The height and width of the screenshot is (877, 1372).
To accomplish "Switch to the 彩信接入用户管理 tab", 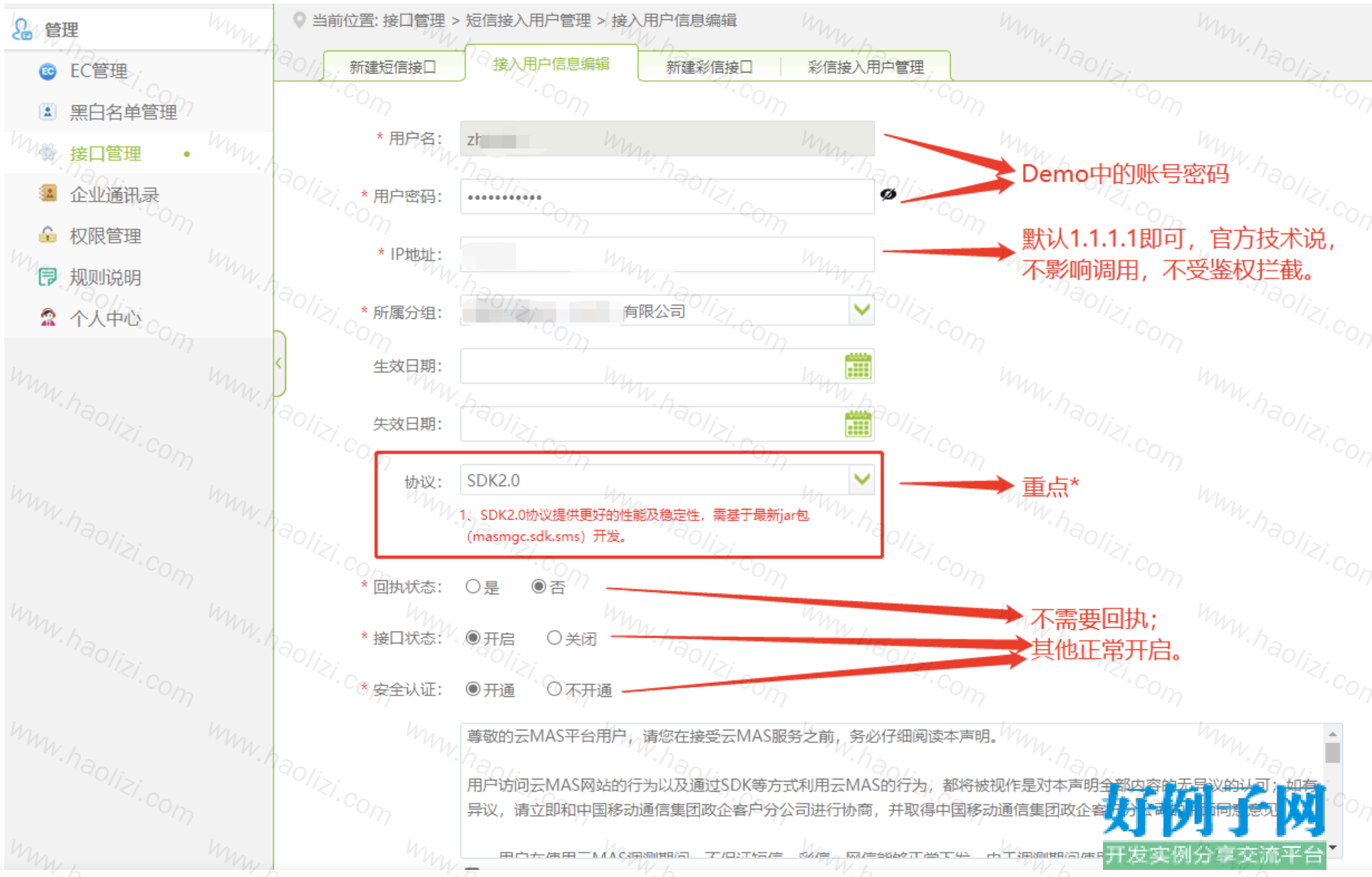I will (865, 67).
